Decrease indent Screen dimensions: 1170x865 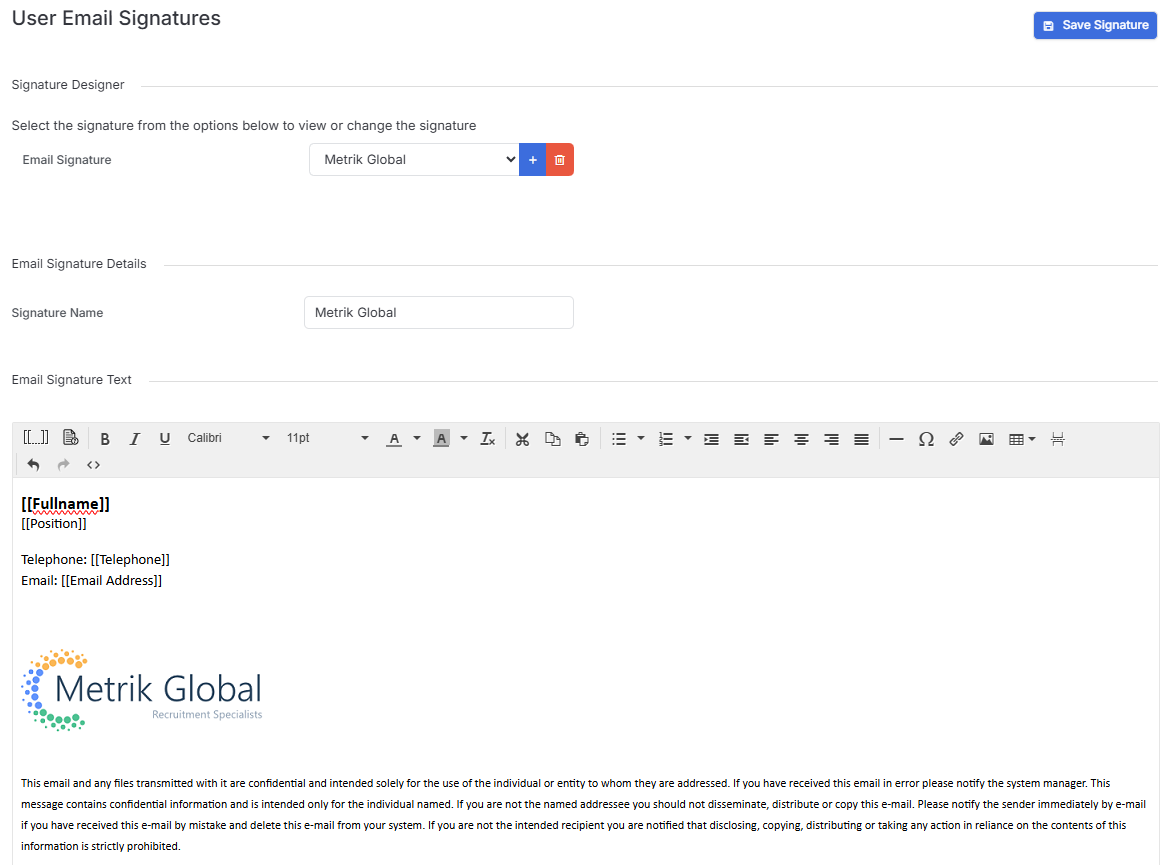741,439
